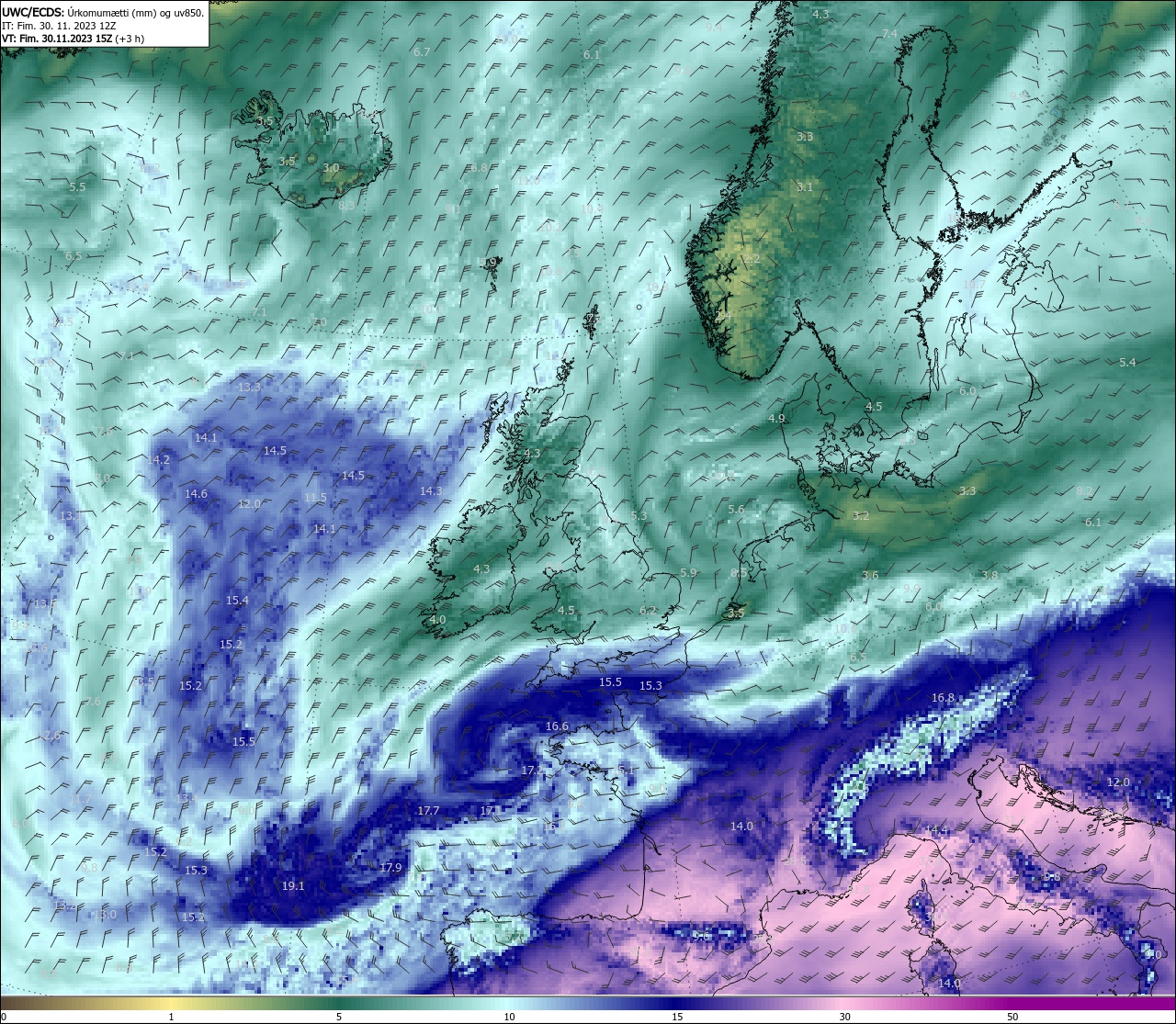Click the 16.8 value north of the Alps
The height and width of the screenshot is (1024, 1176).
pos(943,698)
